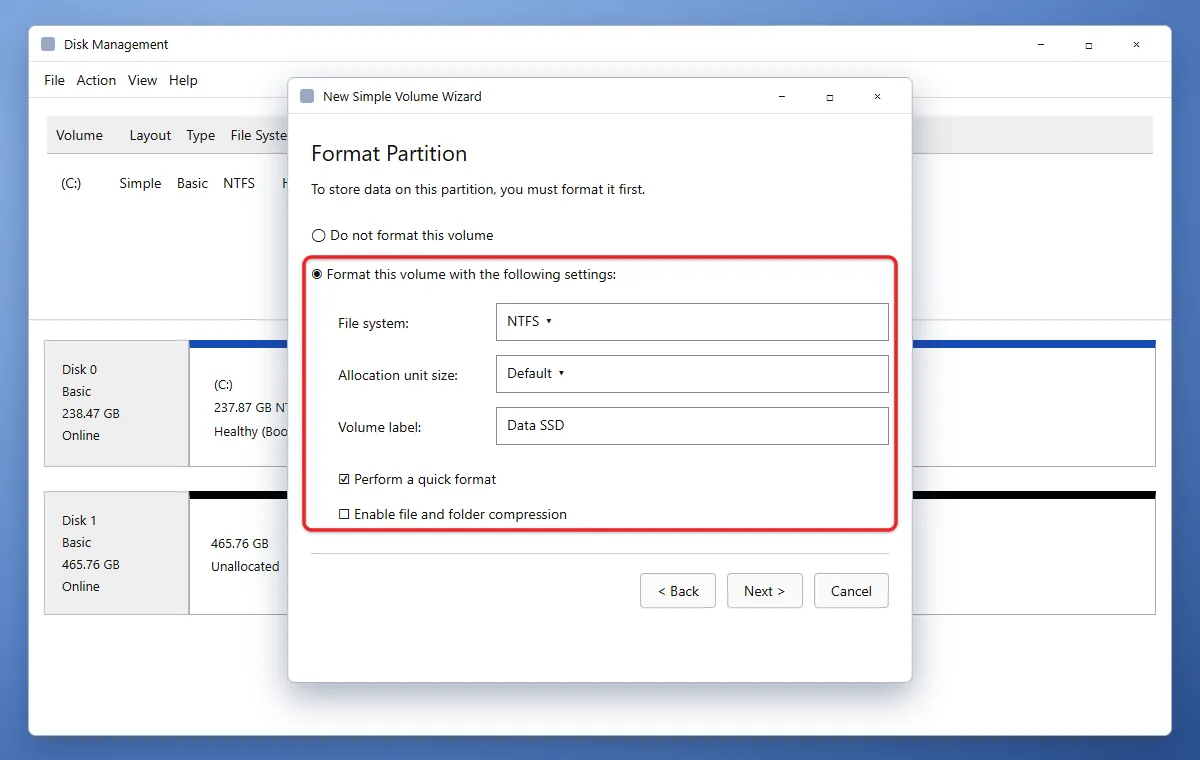
Task: Click the 'Basic' cell in the volume list
Action: click(x=193, y=184)
